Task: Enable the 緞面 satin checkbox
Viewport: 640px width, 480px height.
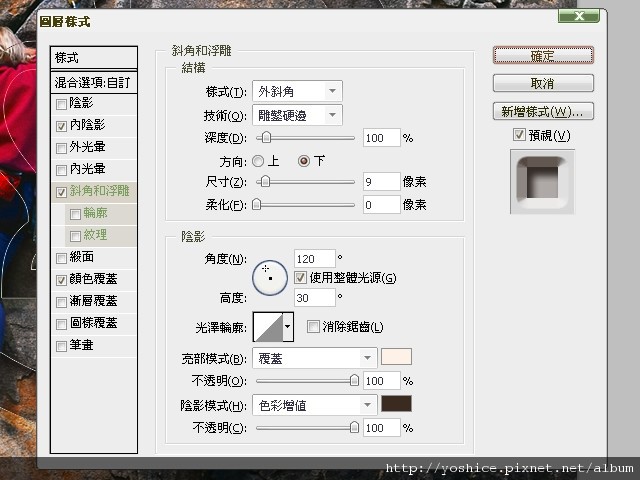Action: (61, 258)
